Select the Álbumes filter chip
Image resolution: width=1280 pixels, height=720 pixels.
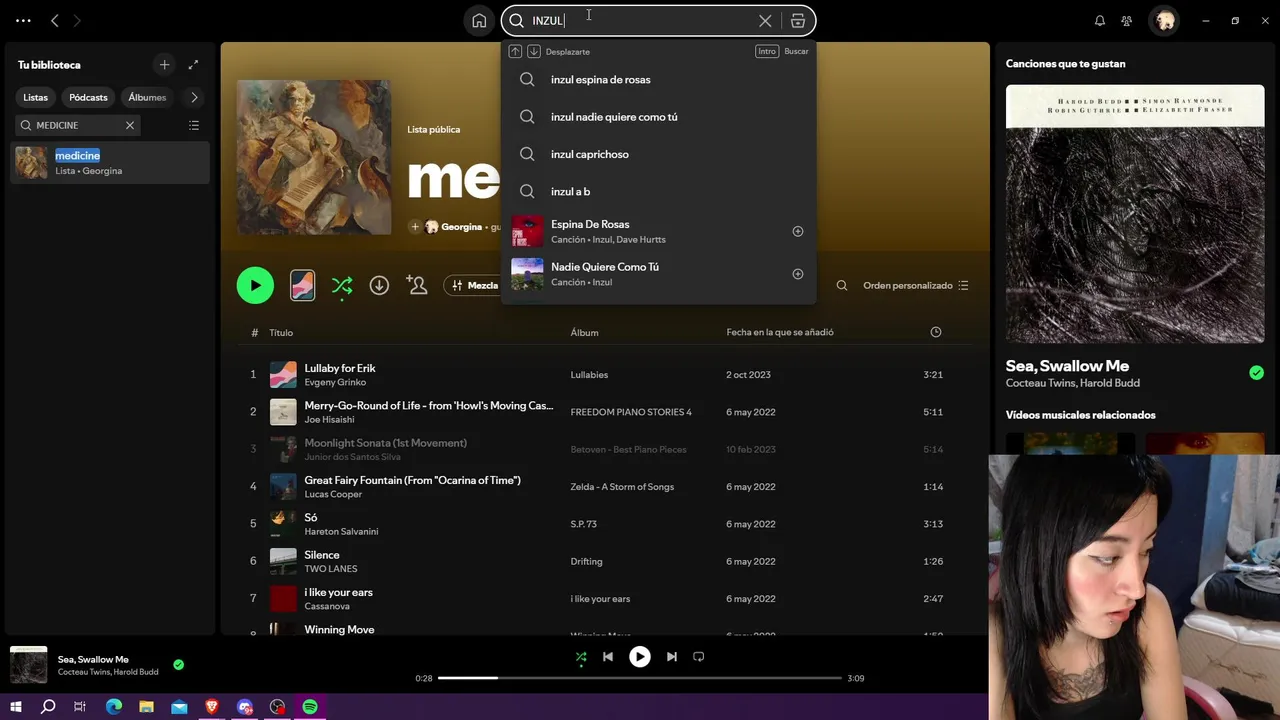pos(147,97)
